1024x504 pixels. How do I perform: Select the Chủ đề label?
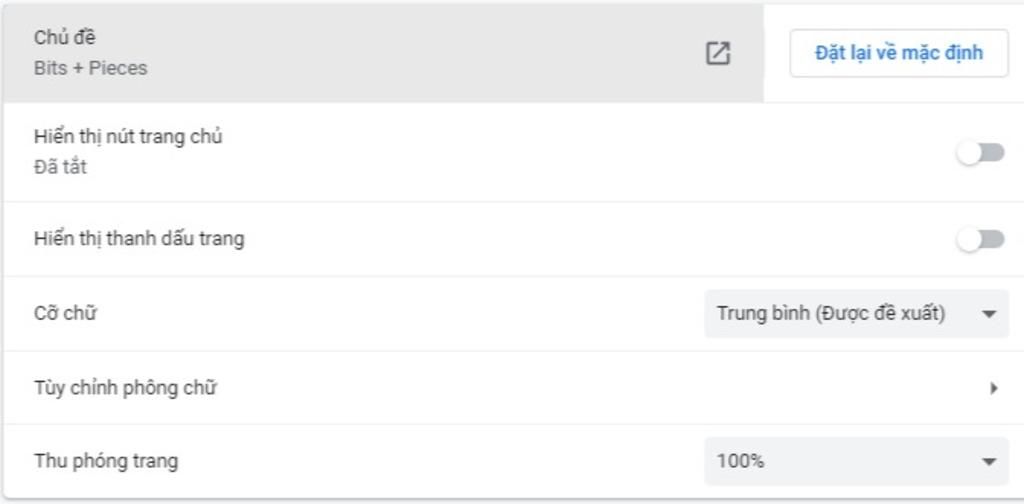point(65,37)
